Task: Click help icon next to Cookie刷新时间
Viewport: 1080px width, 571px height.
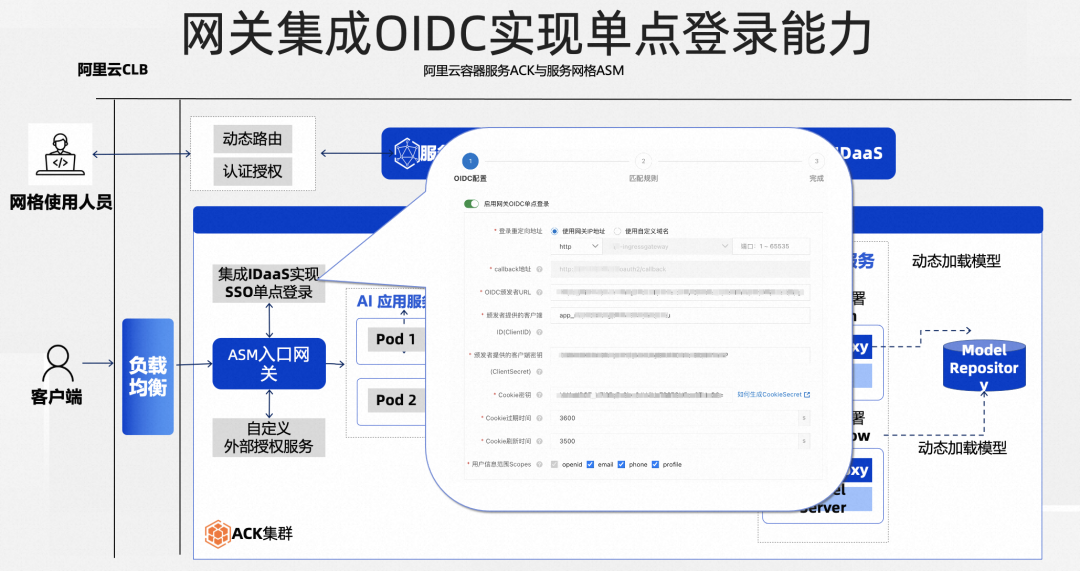Action: point(539,441)
